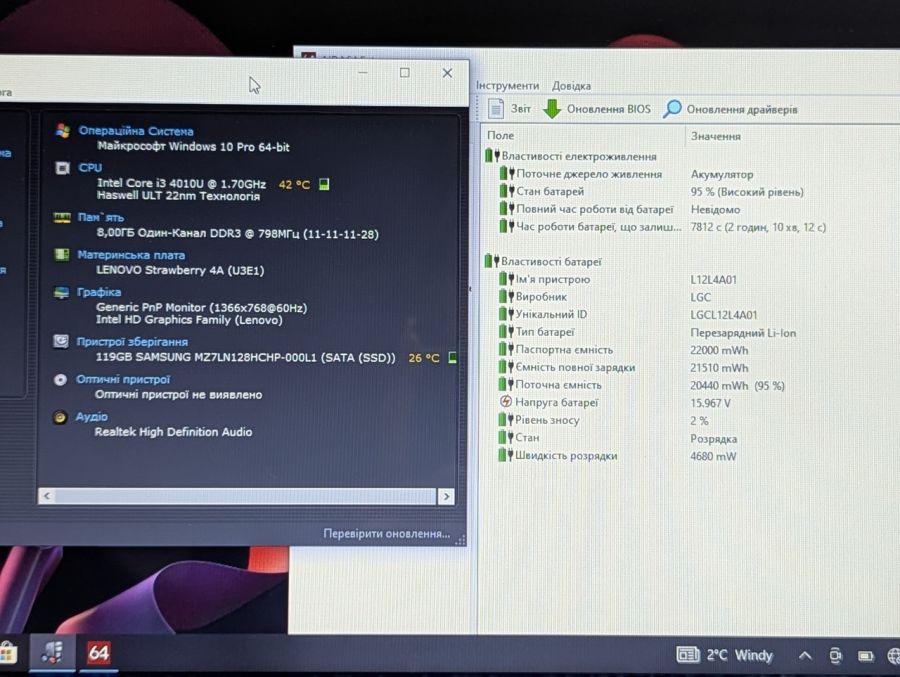Click the horizontal scrollbar track in Speccy
Screen dimensions: 900x677
pos(246,496)
